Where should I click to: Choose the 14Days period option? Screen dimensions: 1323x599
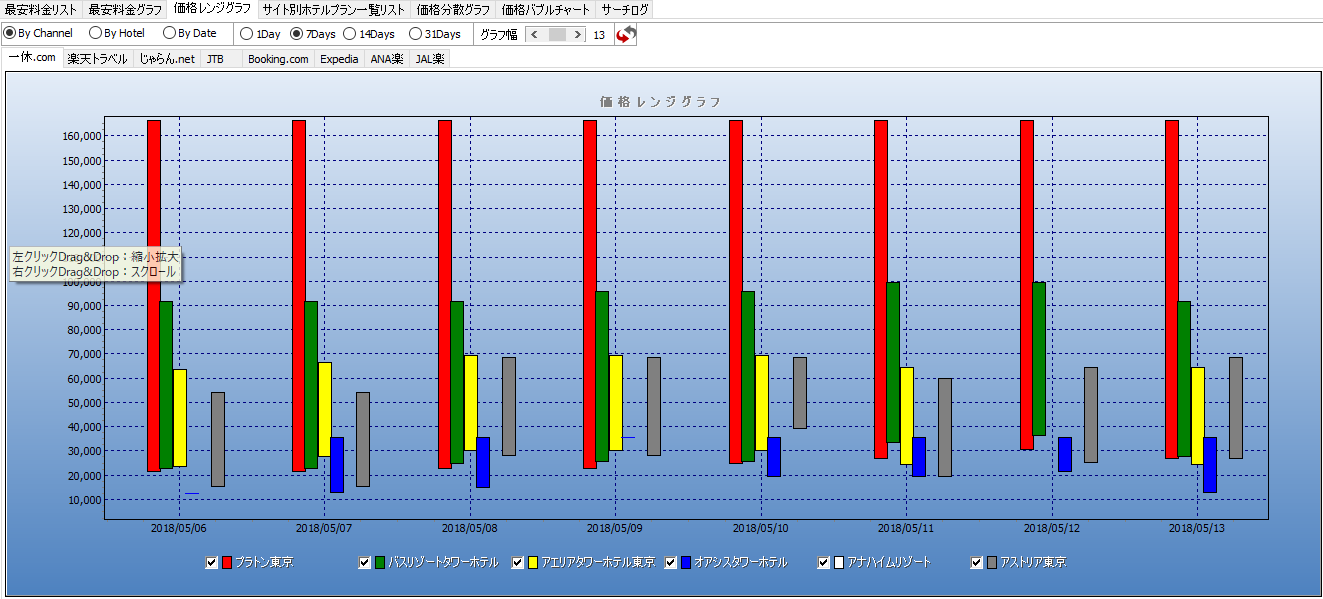[350, 34]
